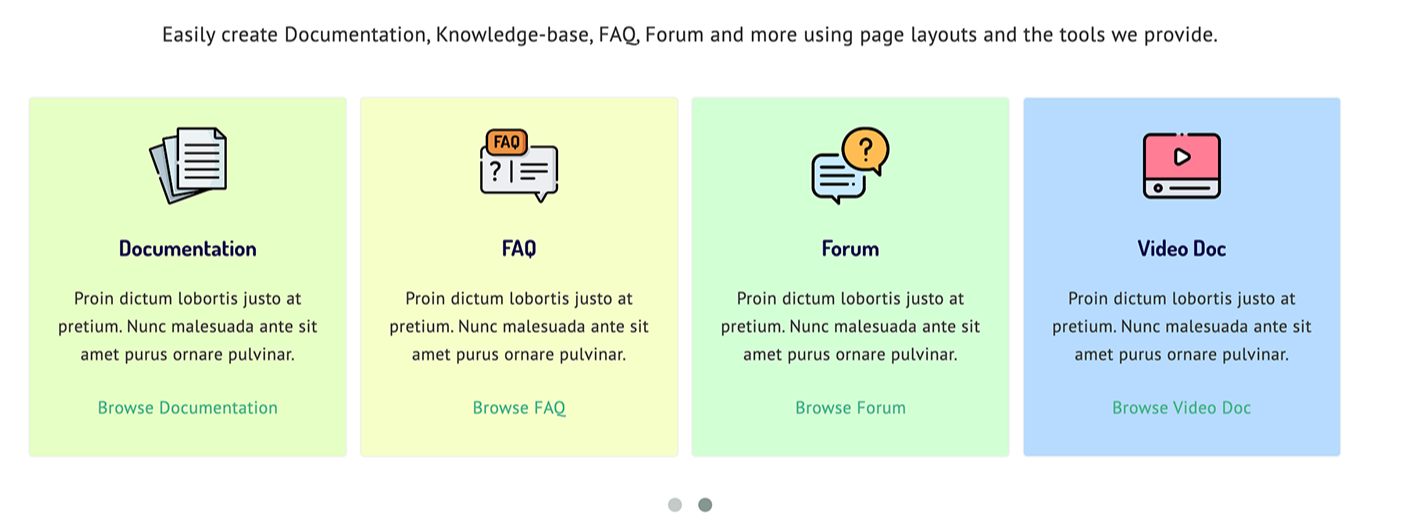Open the Browse Documentation link
Screen dimensions: 1401x530
coord(188,408)
